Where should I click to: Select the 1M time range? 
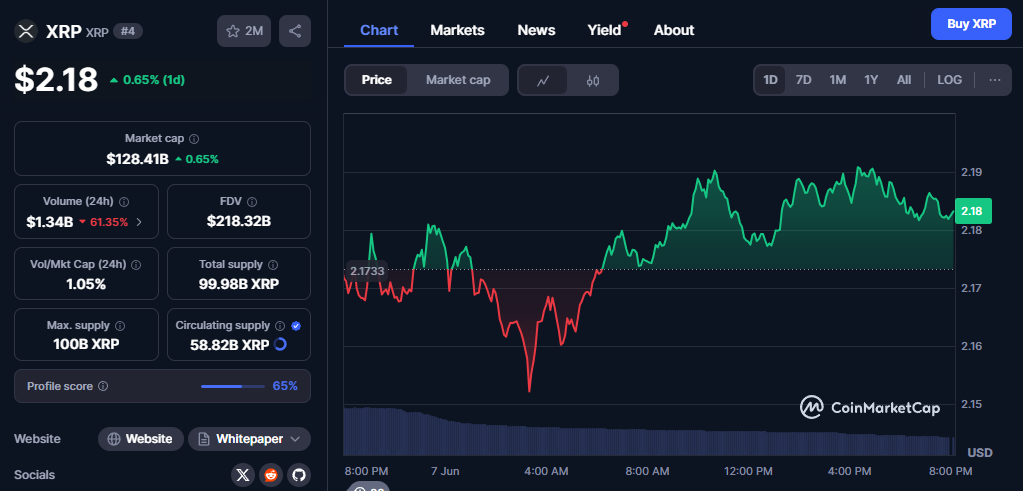point(838,80)
